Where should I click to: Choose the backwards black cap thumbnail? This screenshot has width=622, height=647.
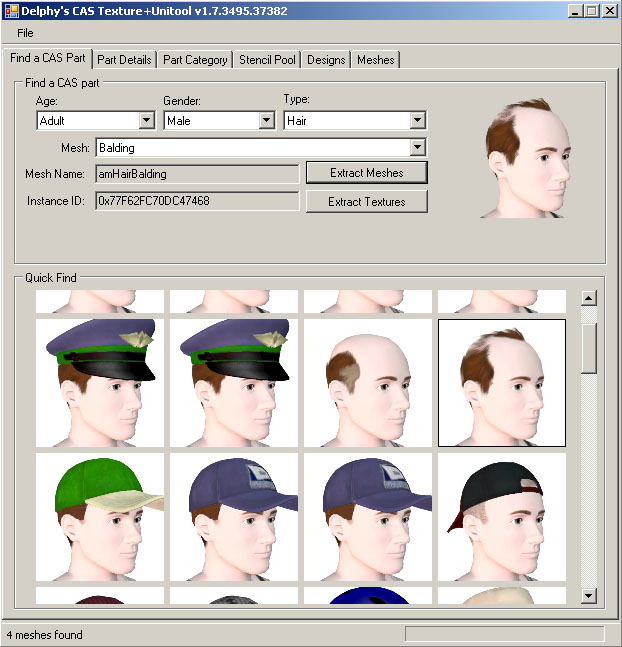(x=501, y=517)
